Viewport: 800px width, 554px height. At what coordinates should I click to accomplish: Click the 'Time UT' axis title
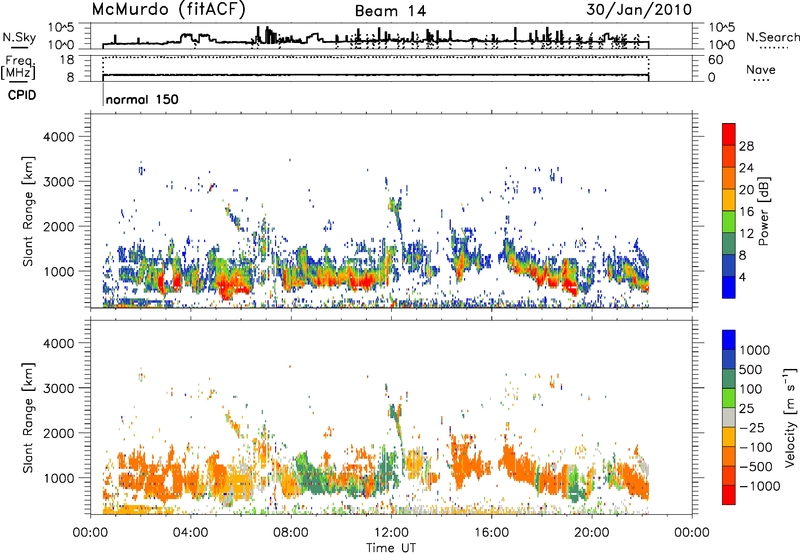tap(391, 548)
